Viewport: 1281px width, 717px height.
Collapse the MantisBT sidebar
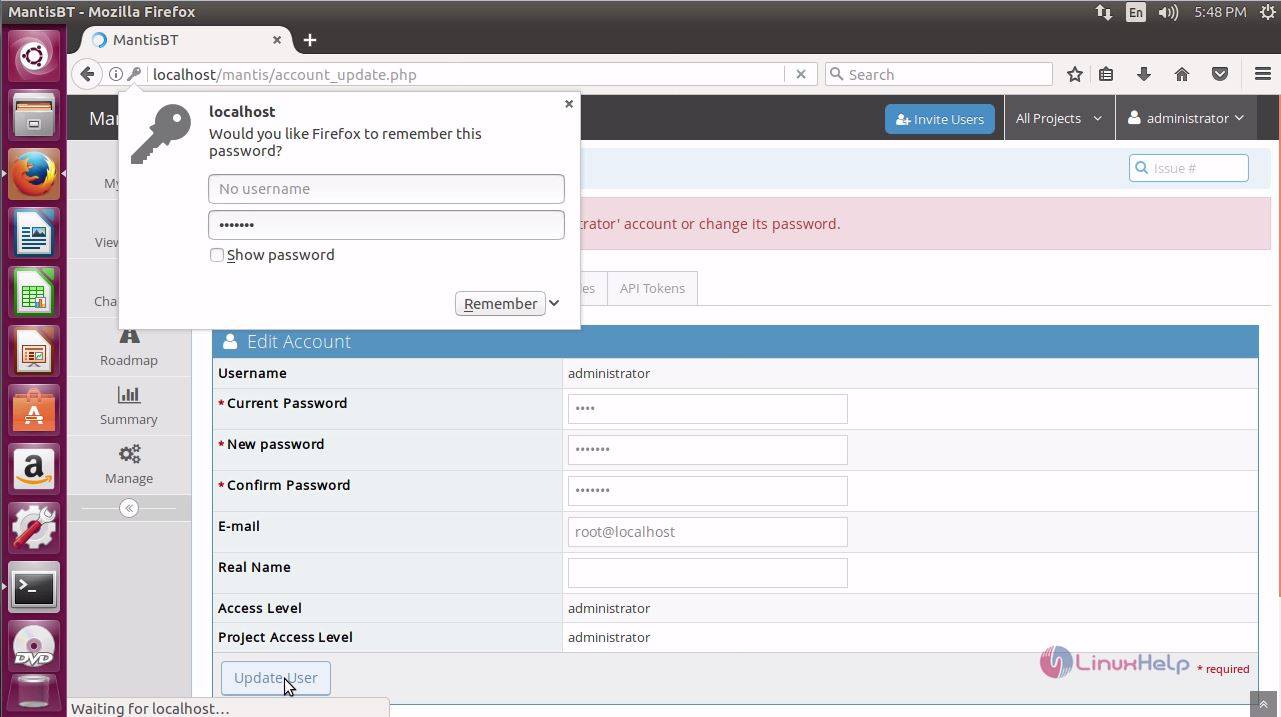[129, 508]
